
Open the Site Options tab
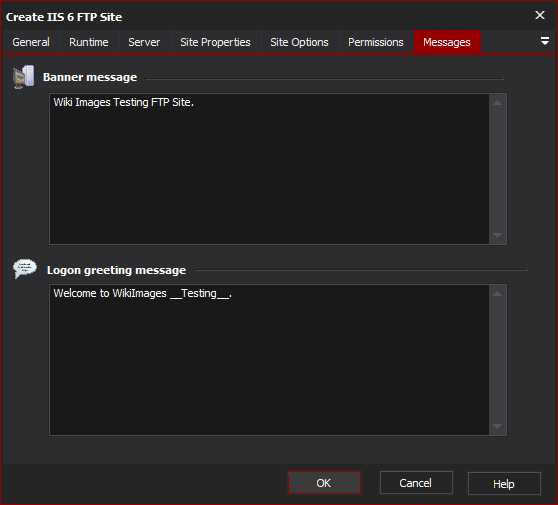click(299, 42)
